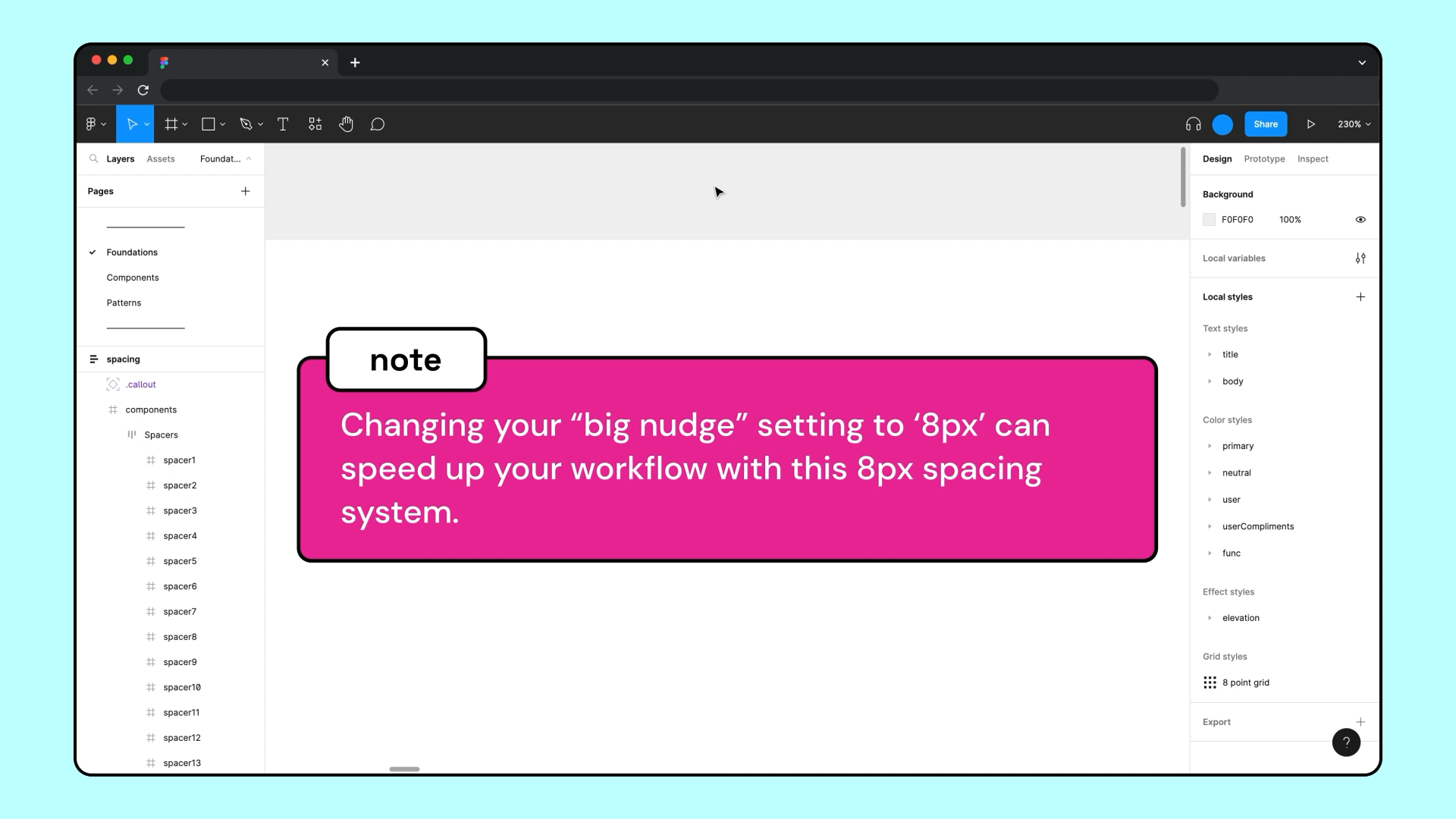Image resolution: width=1456 pixels, height=819 pixels.
Task: Switch to the Design tab
Action: [x=1217, y=158]
